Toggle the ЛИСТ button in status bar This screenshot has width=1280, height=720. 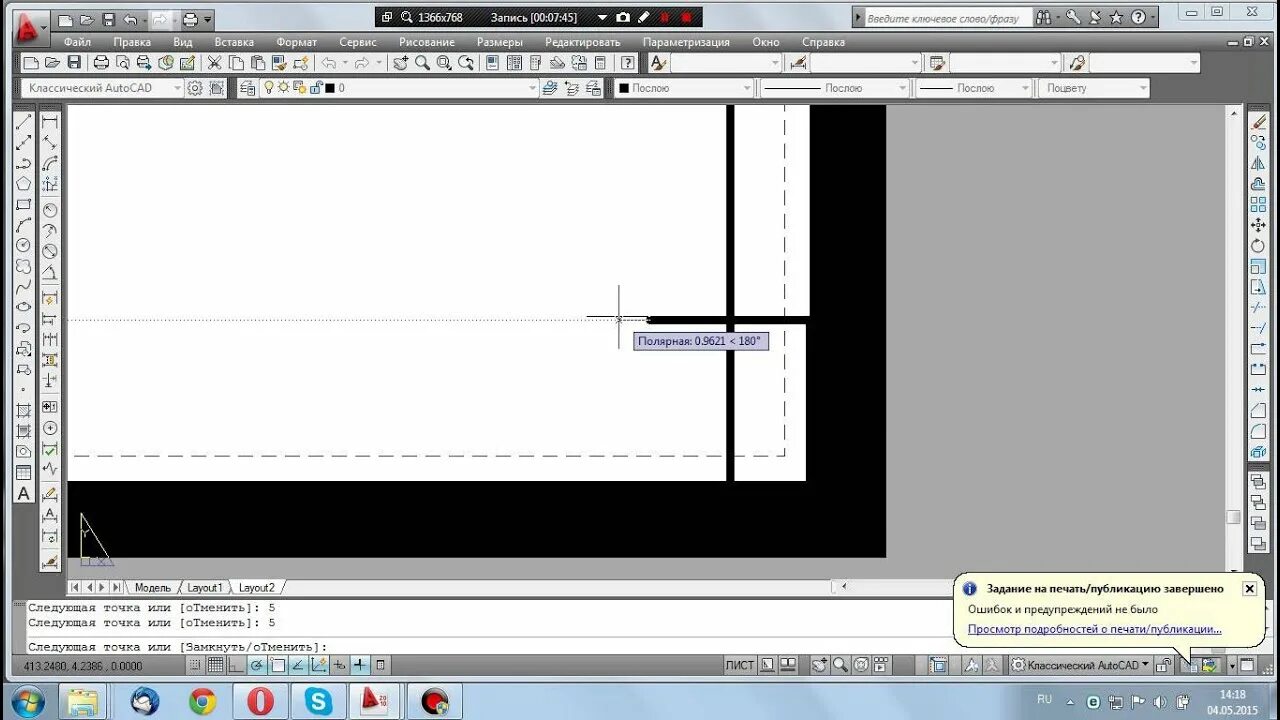(x=740, y=664)
